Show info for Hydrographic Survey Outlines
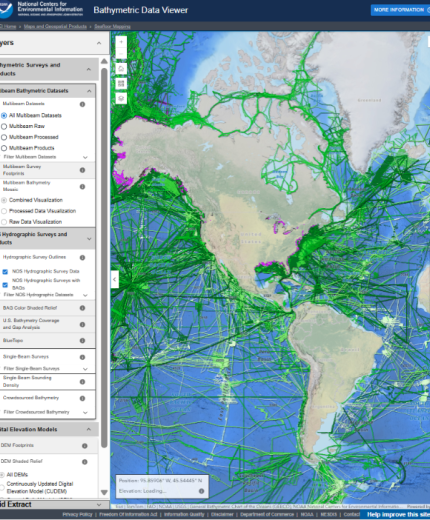 pyautogui.click(x=82, y=258)
